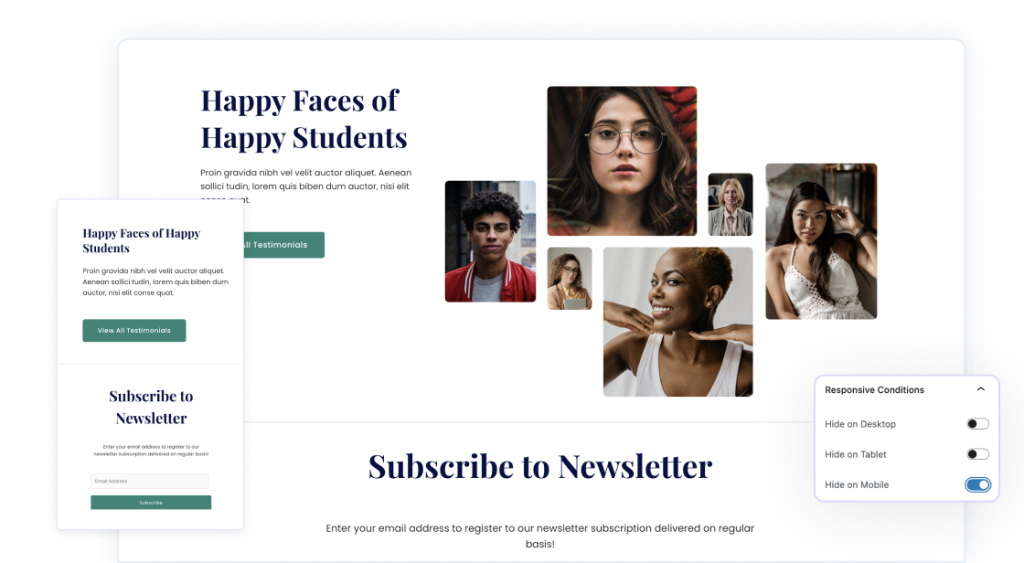The width and height of the screenshot is (1024, 563).
Task: Select the photo of woman in white lace top
Action: tap(821, 242)
